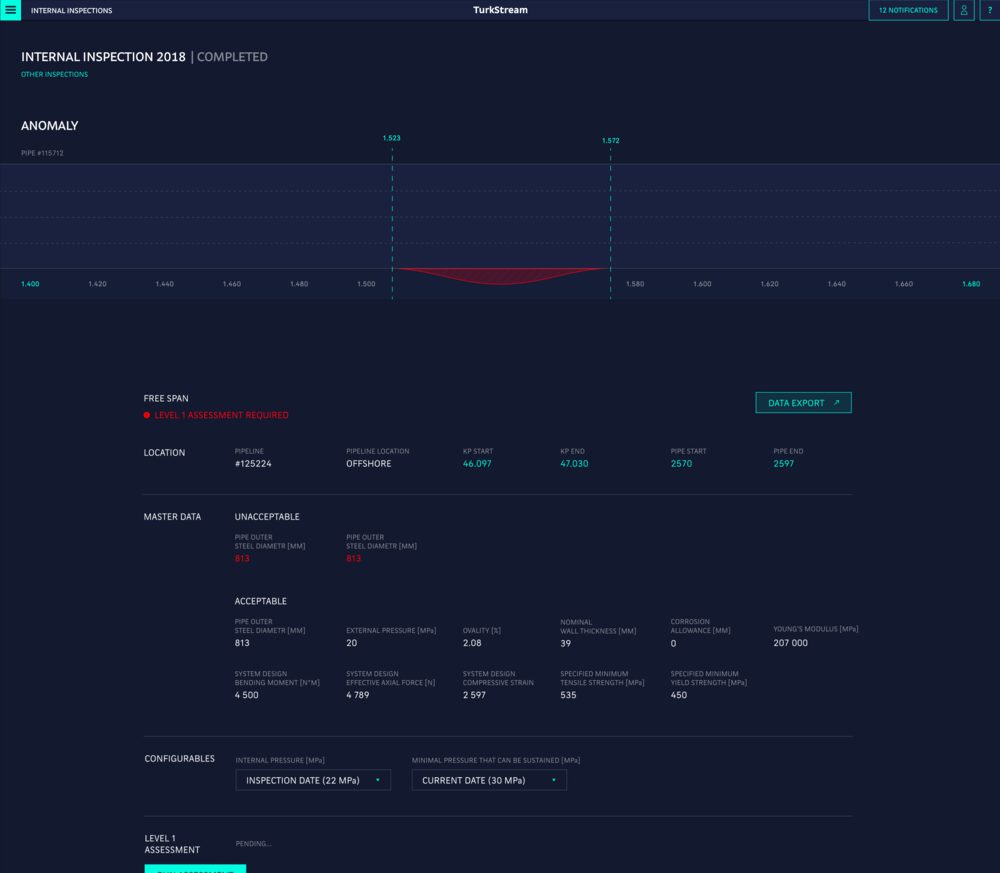
Task: Expand the Internal Pressure dropdown
Action: click(x=312, y=780)
